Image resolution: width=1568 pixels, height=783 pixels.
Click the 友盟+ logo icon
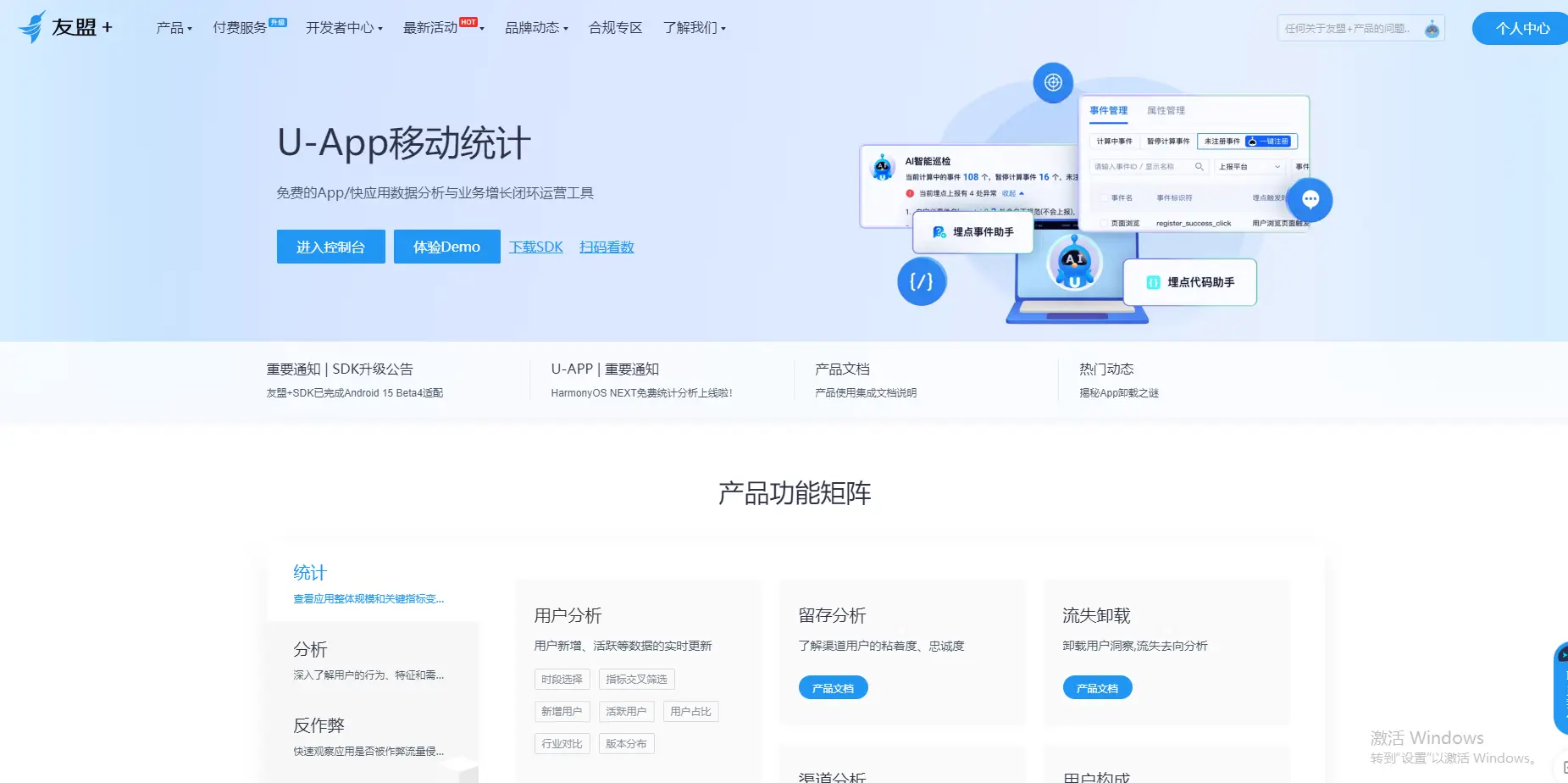(x=32, y=27)
